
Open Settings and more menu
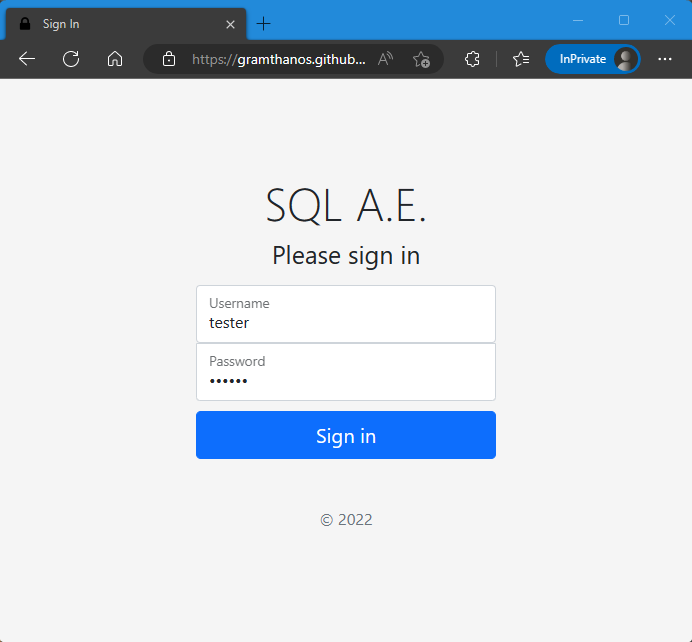[x=665, y=59]
